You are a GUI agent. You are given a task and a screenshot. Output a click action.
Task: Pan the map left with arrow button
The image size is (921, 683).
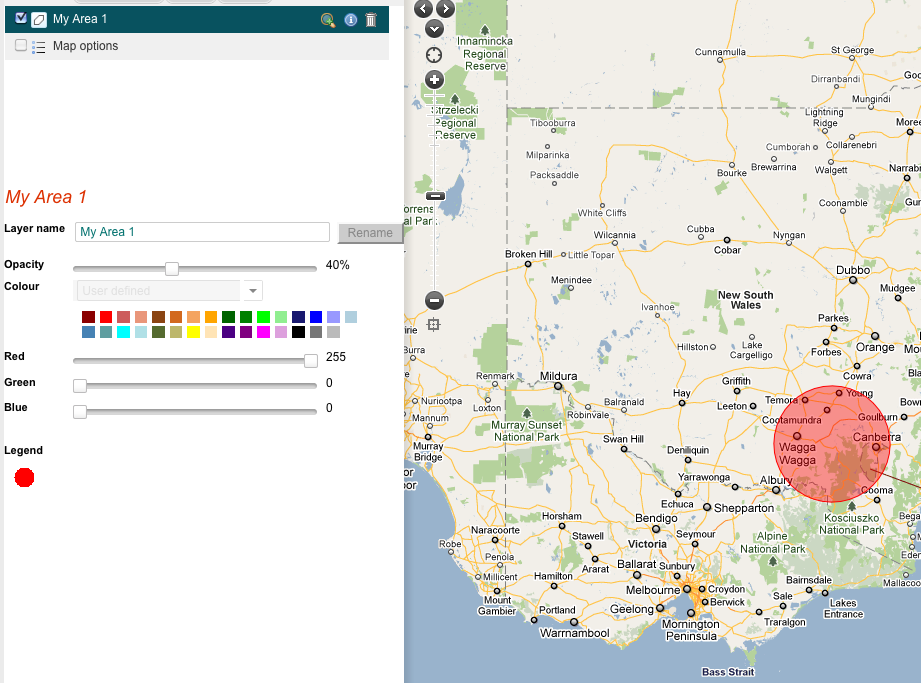[423, 8]
